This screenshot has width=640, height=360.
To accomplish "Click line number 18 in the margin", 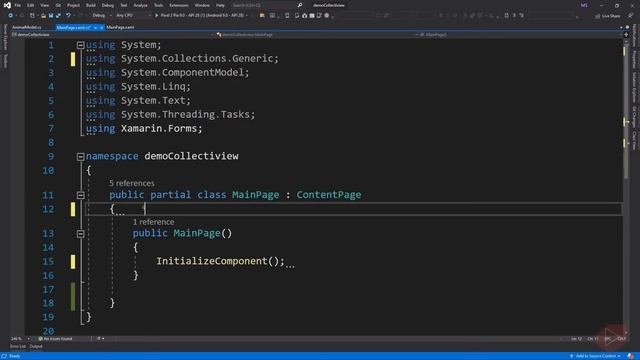I will (x=48, y=303).
